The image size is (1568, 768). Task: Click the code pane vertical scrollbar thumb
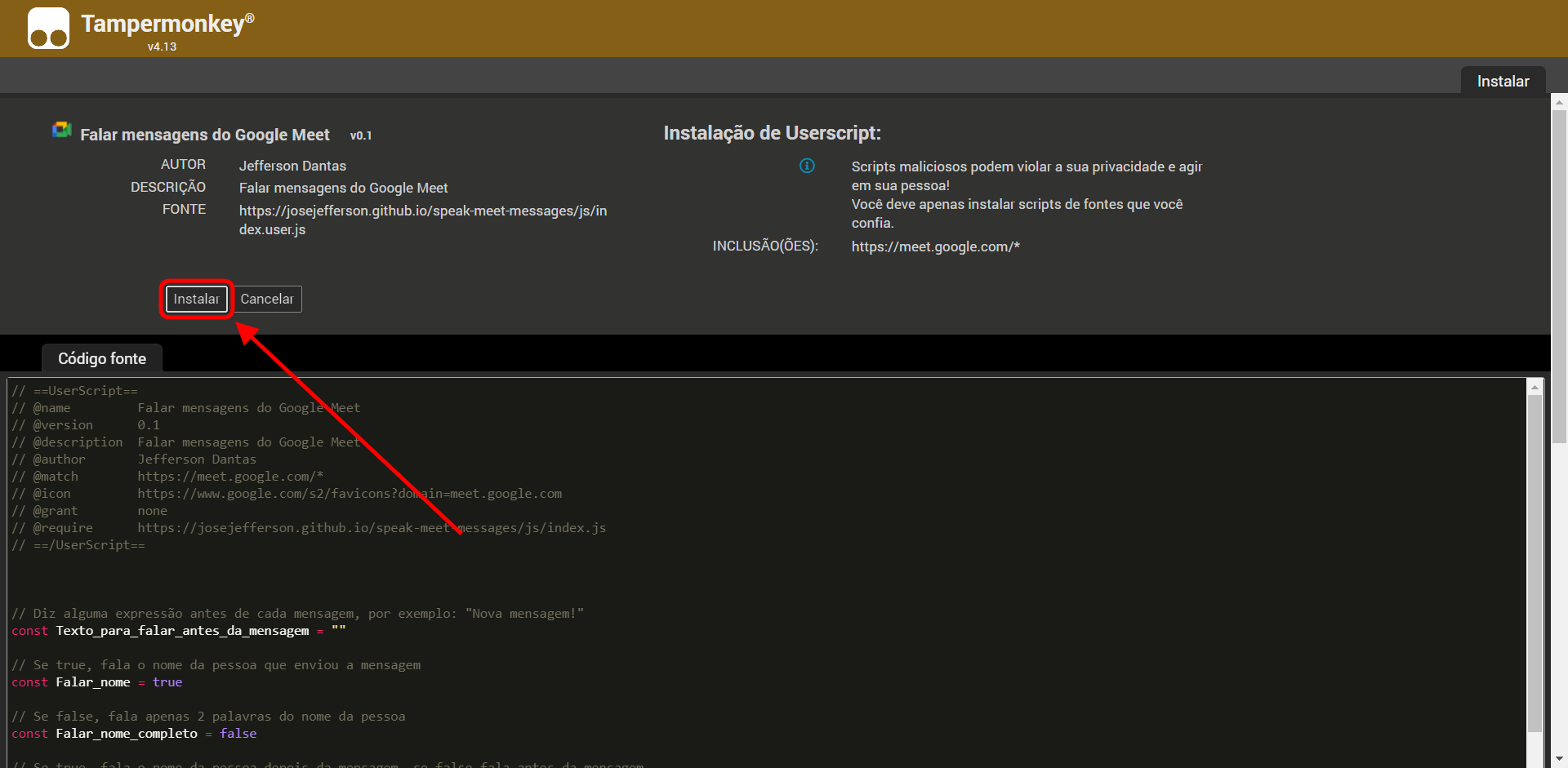[x=1535, y=563]
